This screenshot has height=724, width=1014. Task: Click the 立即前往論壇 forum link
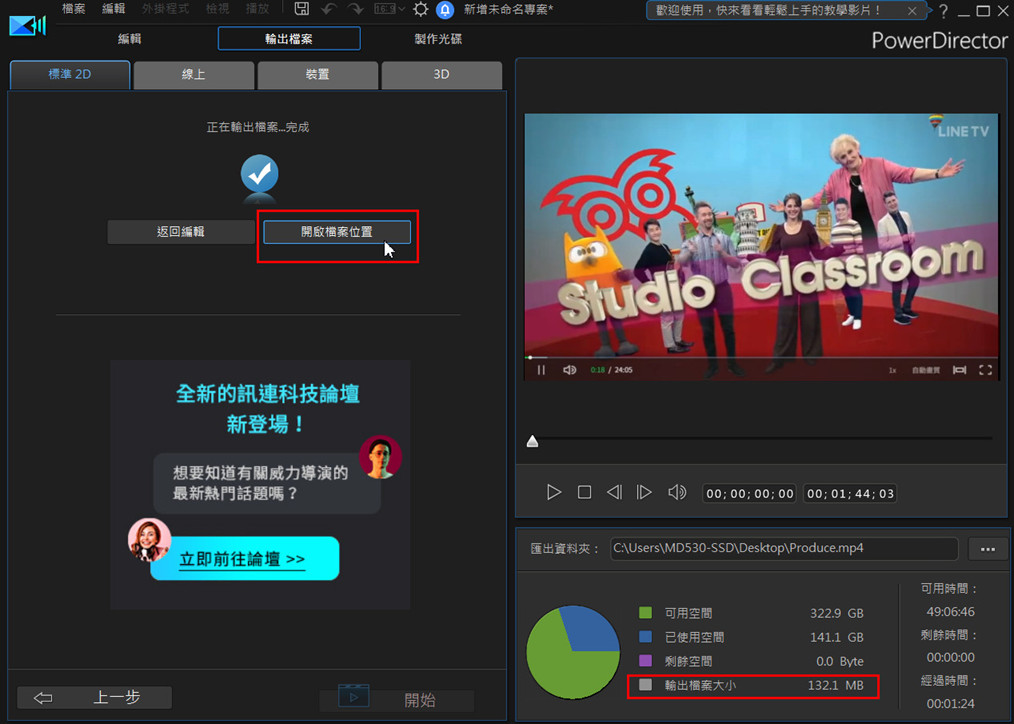point(243,559)
